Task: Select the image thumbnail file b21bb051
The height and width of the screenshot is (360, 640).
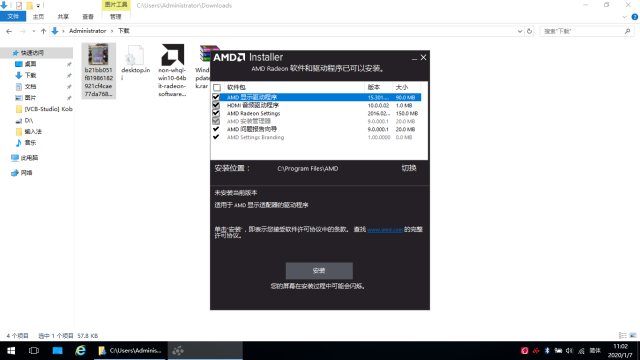Action: (98, 70)
